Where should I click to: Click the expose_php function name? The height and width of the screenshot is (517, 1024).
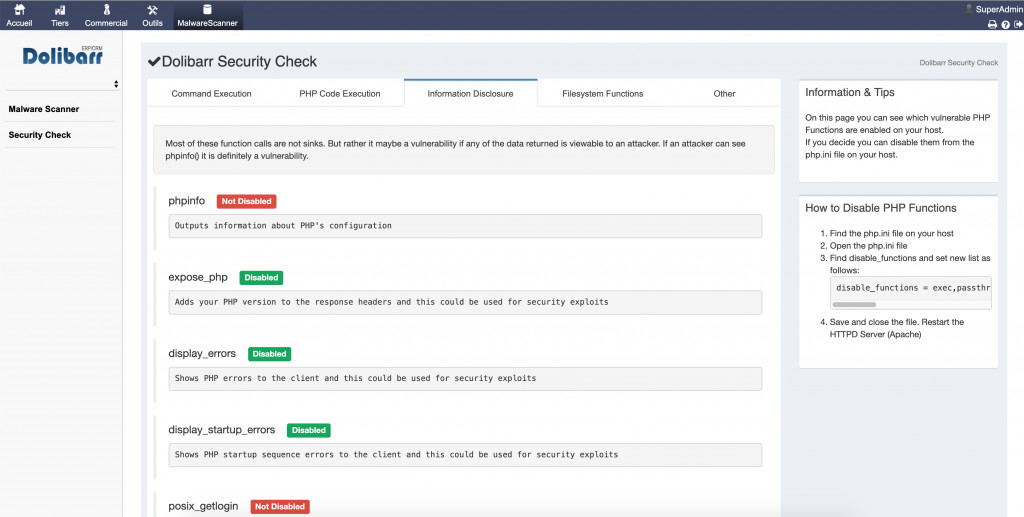[198, 277]
